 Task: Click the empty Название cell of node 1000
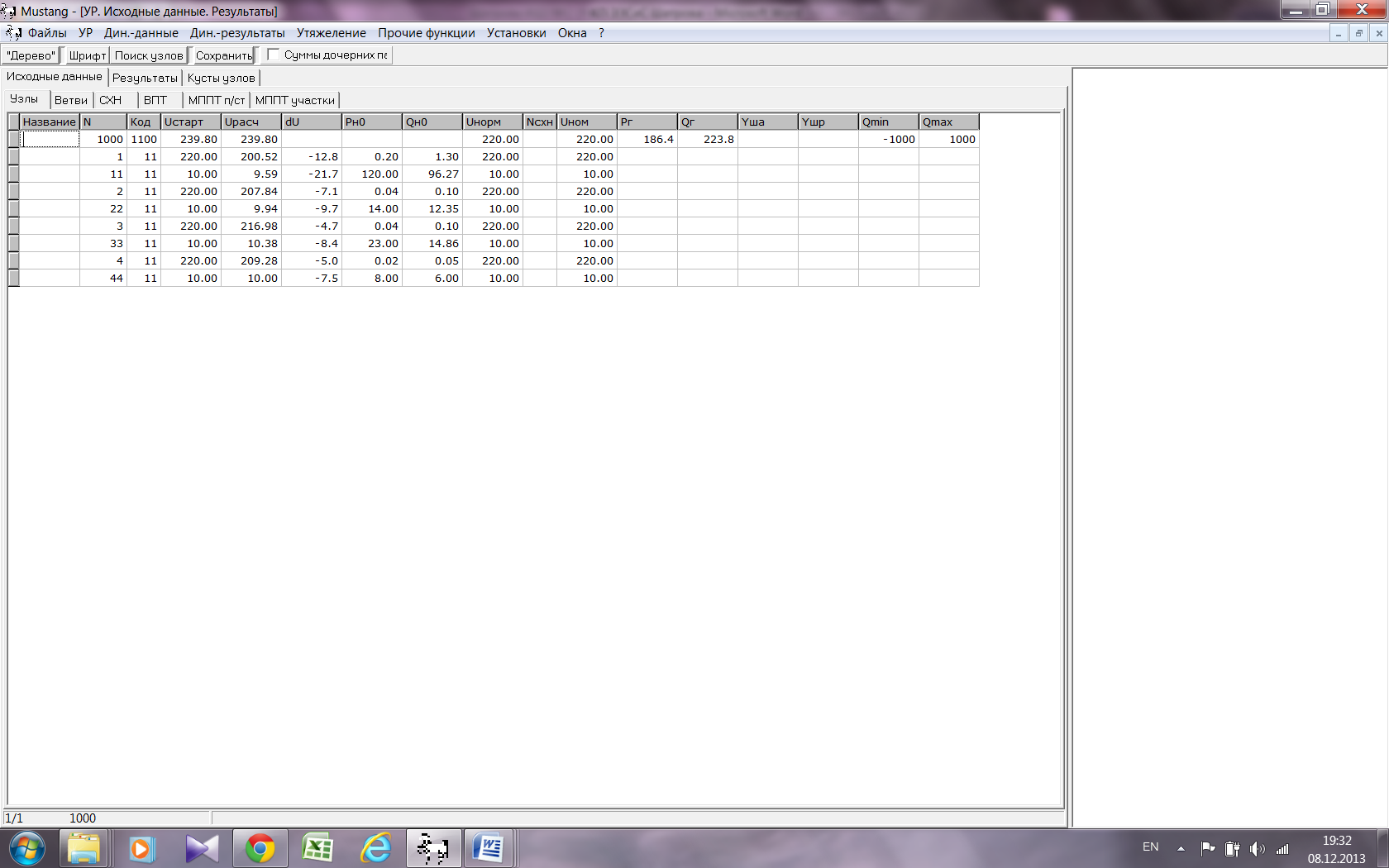point(50,140)
